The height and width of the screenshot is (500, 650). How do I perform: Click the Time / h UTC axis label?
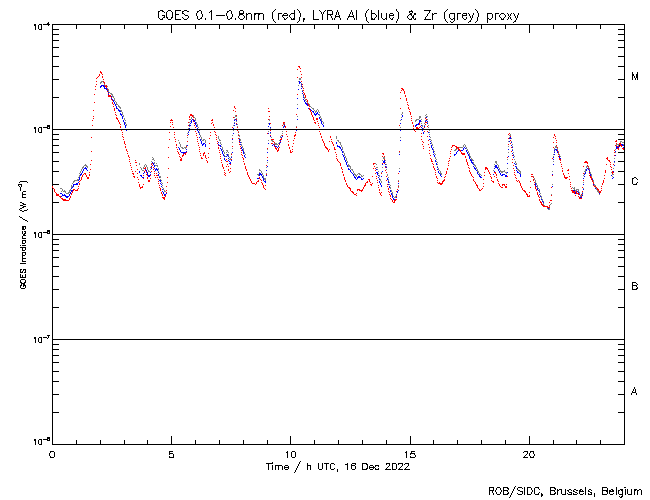click(x=337, y=466)
